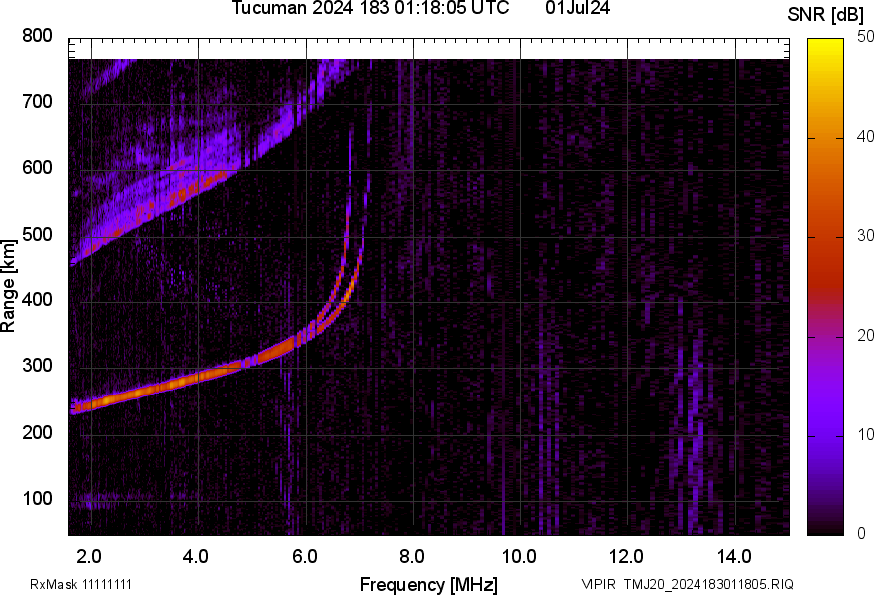Click colorbar tick value 20

(865, 336)
